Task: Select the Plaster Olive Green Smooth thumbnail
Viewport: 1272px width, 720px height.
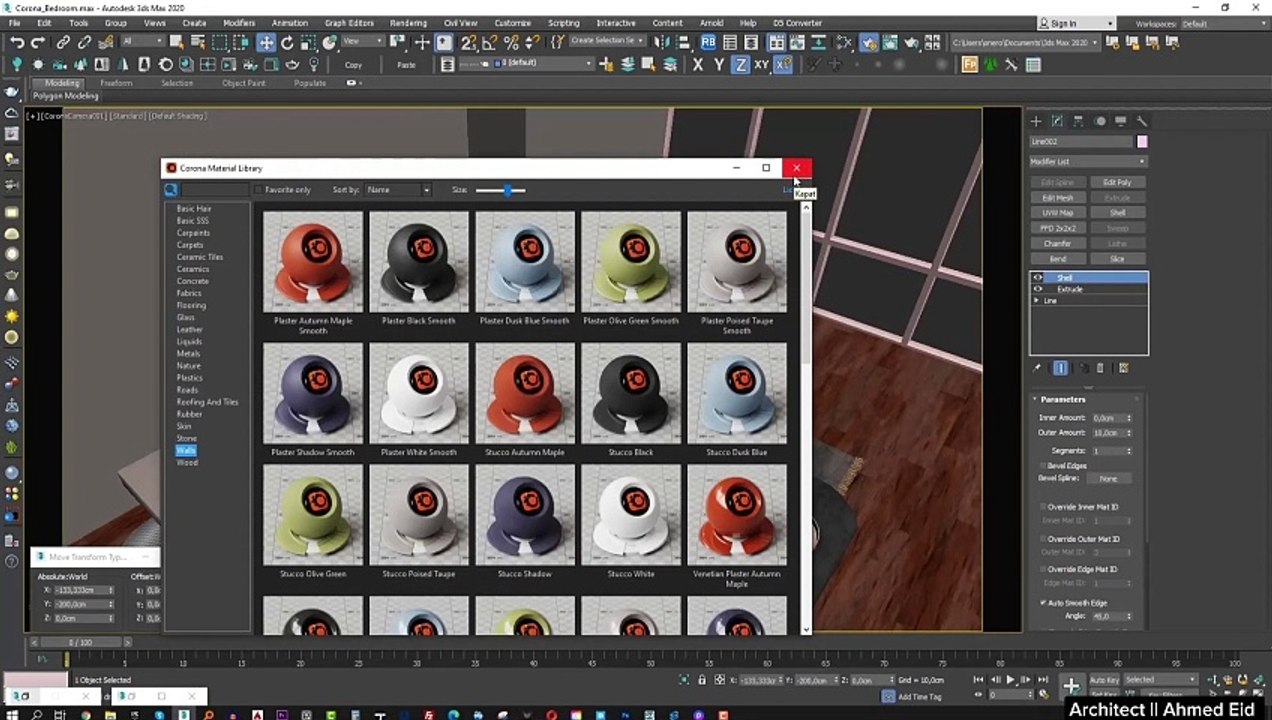Action: 631,262
